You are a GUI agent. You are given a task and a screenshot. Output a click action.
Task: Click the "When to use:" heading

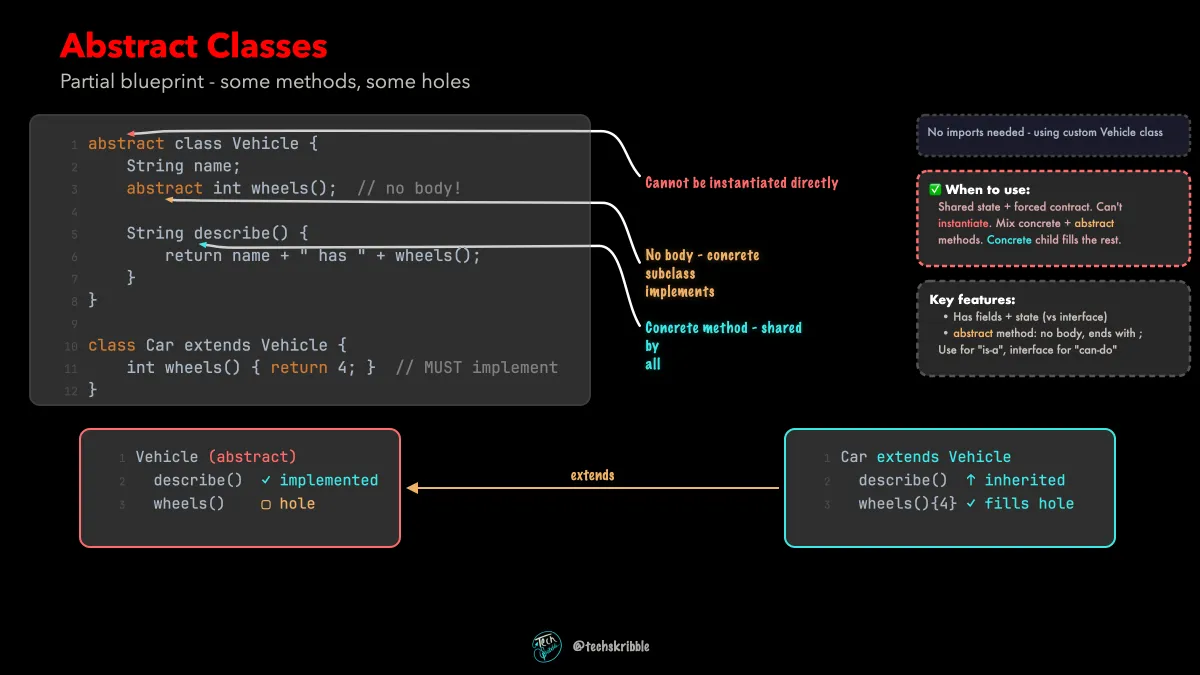[988, 189]
